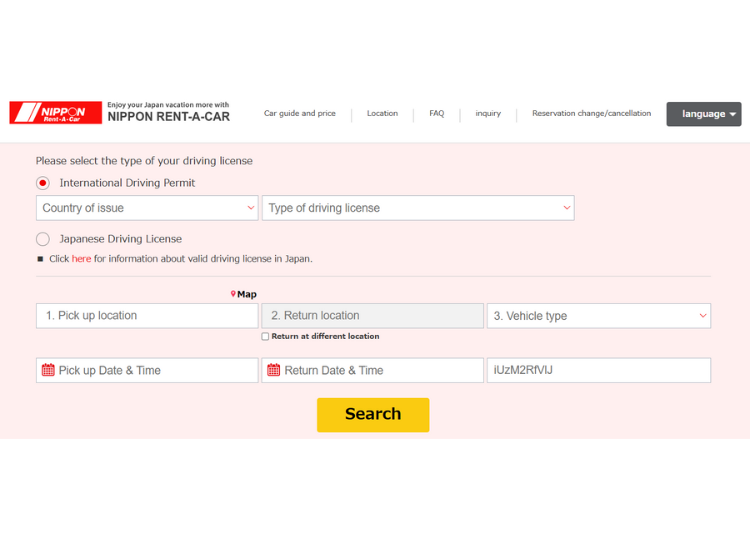This screenshot has width=750, height=536.
Task: Open the language selector menu
Action: click(704, 114)
